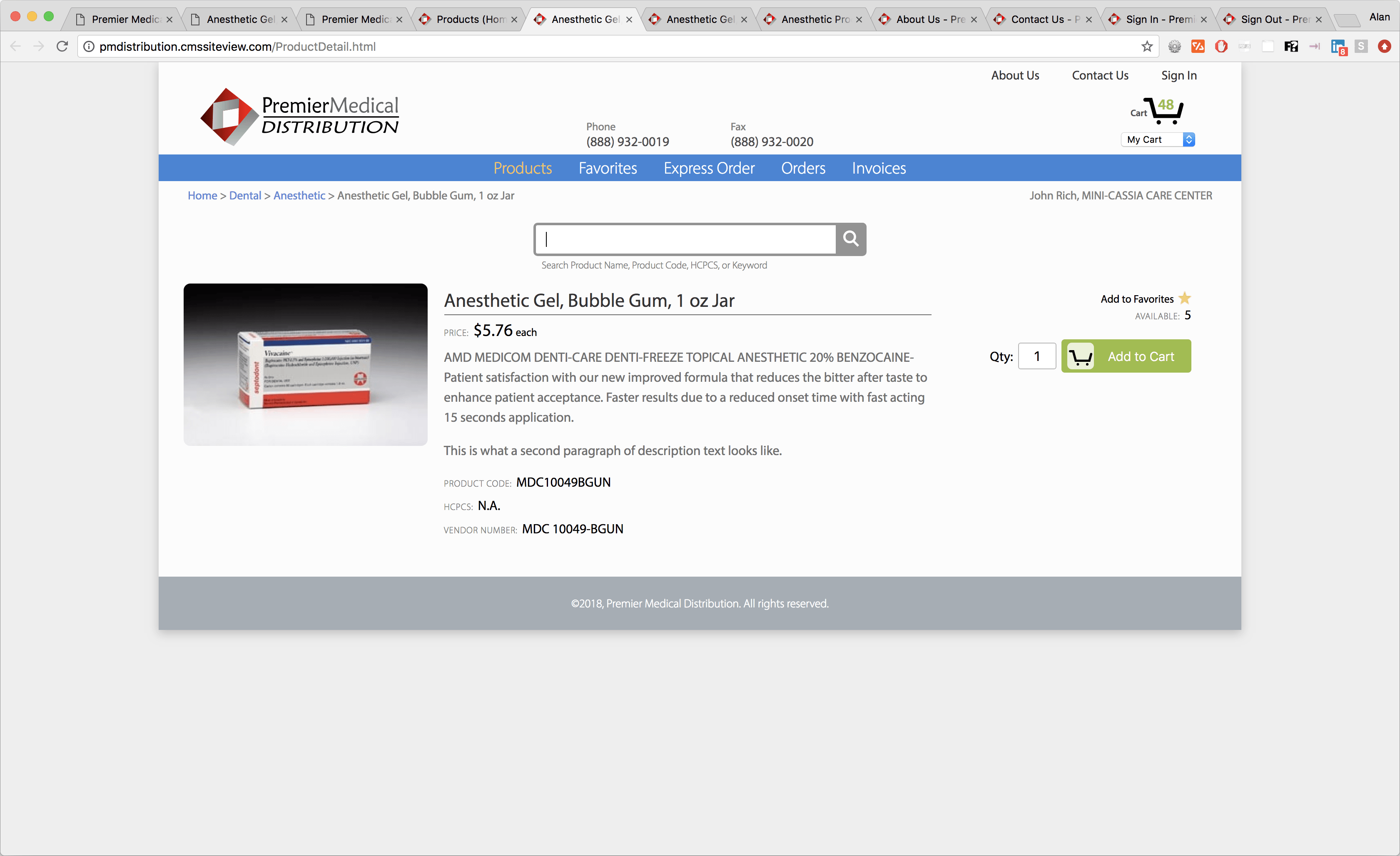Click the Sign In link at top
The height and width of the screenshot is (856, 1400).
tap(1178, 75)
